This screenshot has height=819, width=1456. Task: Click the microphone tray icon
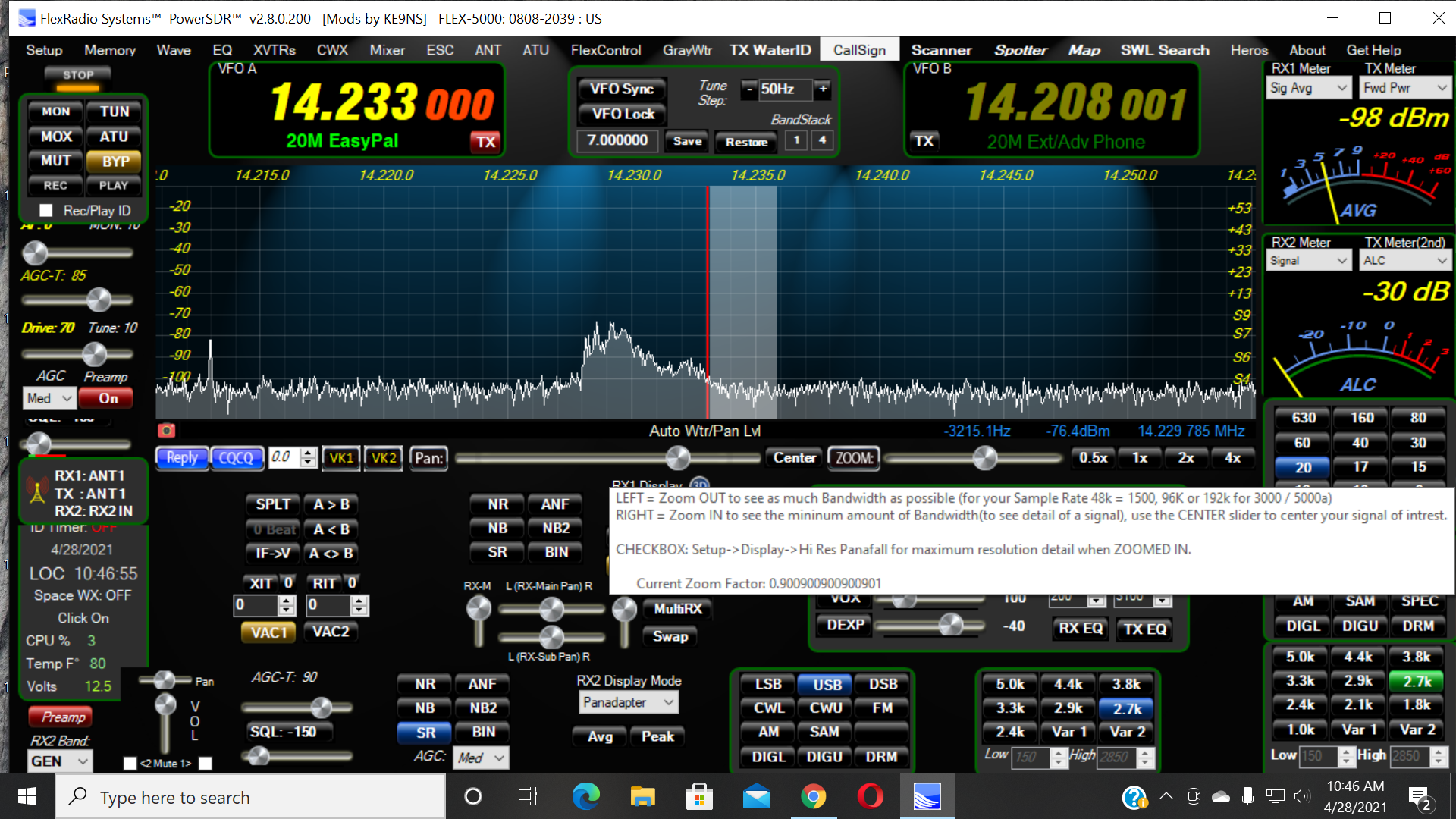tap(1247, 796)
